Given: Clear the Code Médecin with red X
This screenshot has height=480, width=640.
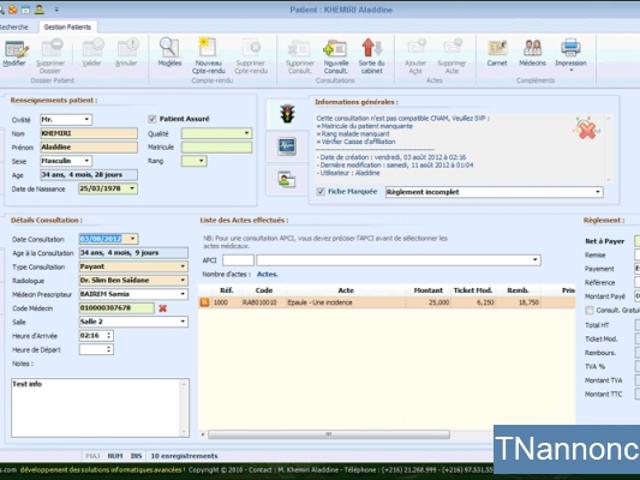Looking at the screenshot, I should (x=162, y=308).
